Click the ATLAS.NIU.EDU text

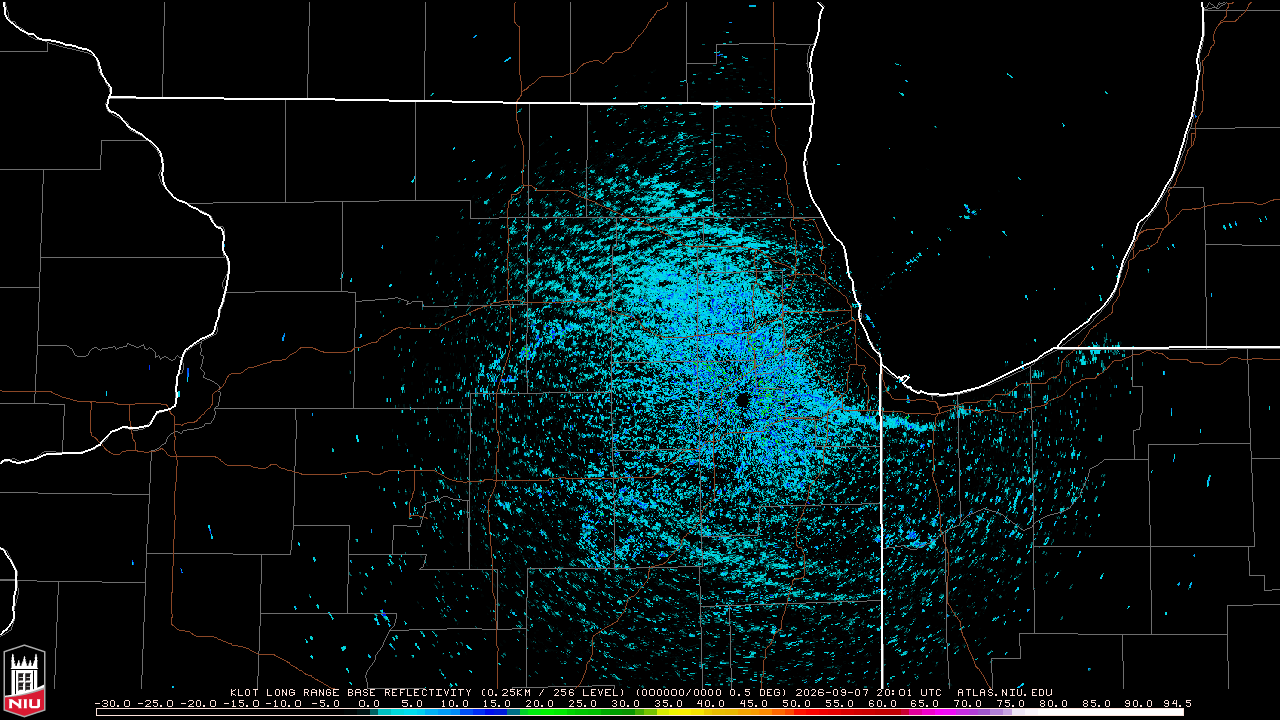point(1005,692)
